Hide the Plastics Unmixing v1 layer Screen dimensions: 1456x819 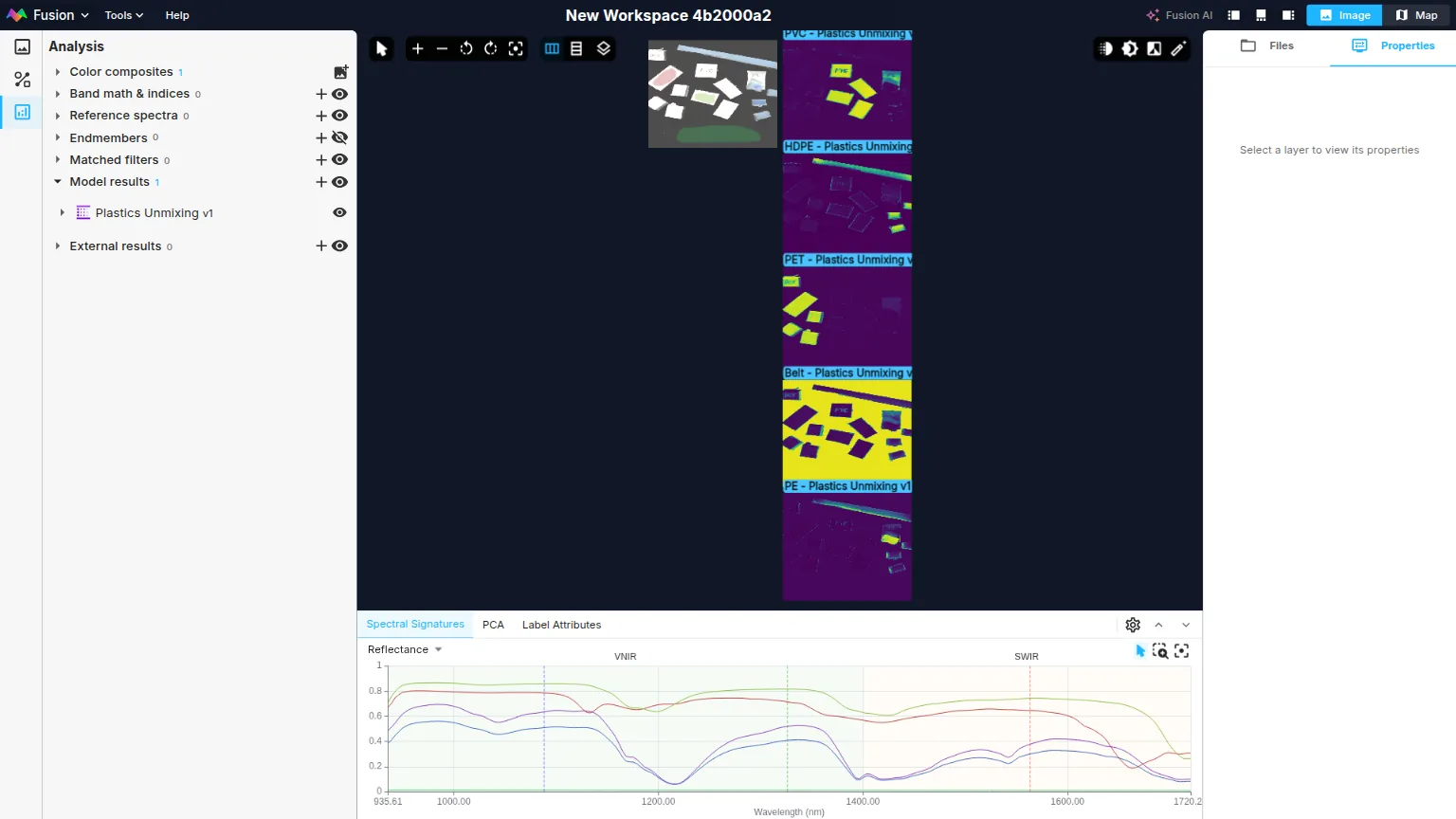[x=339, y=213]
